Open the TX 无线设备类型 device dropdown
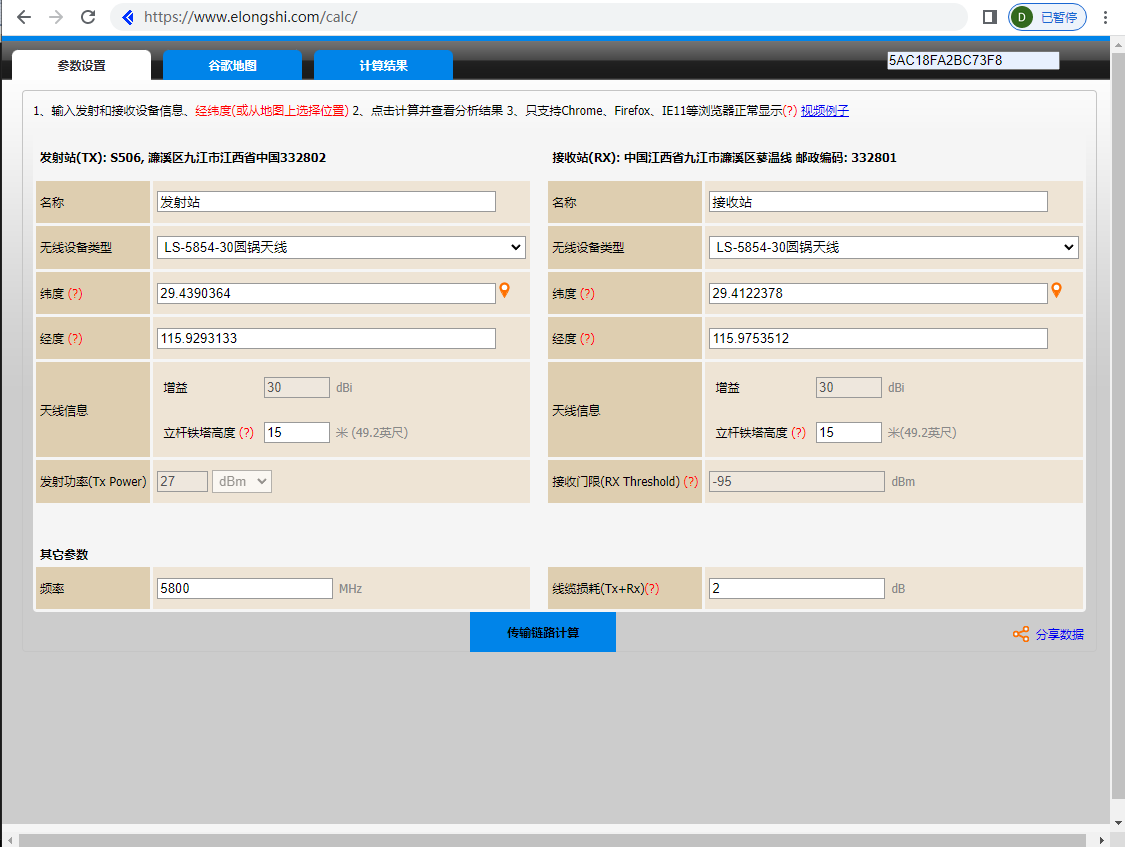Screen dimensions: 1125x847 pyautogui.click(x=341, y=247)
